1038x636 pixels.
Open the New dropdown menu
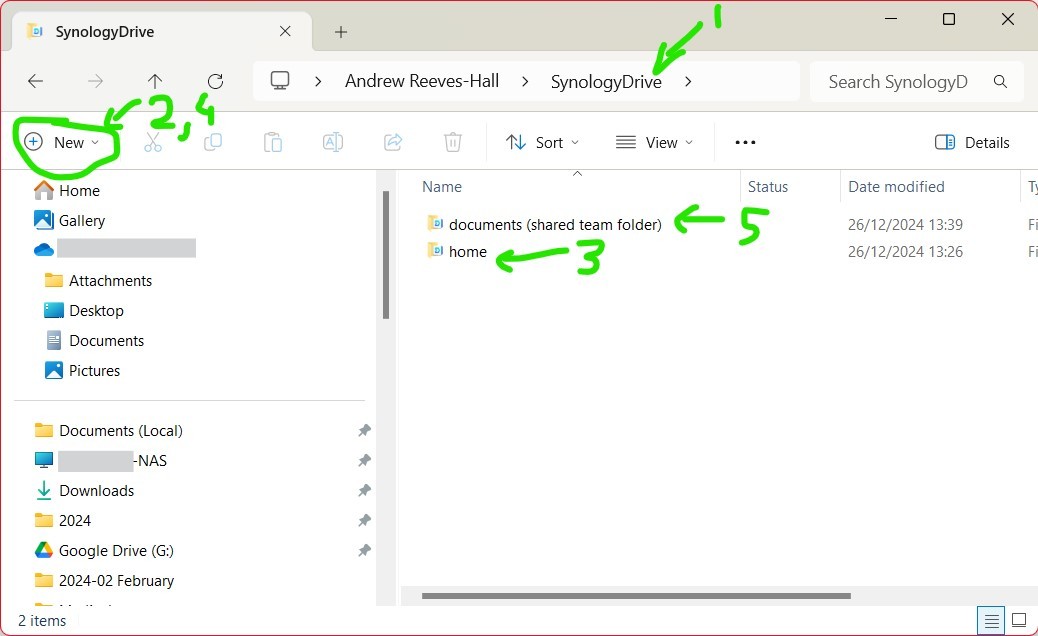point(62,142)
